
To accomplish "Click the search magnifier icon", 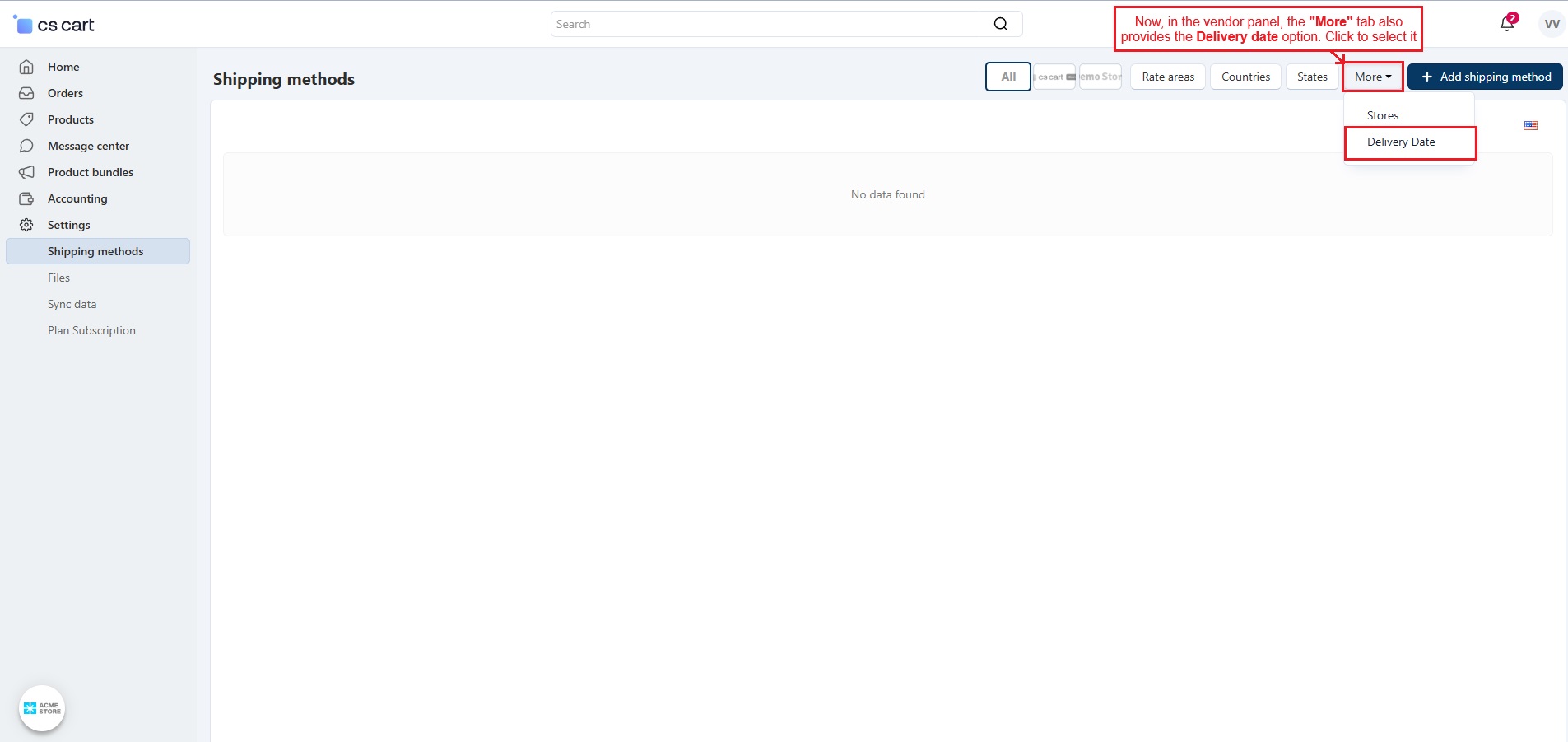I will pyautogui.click(x=1000, y=24).
